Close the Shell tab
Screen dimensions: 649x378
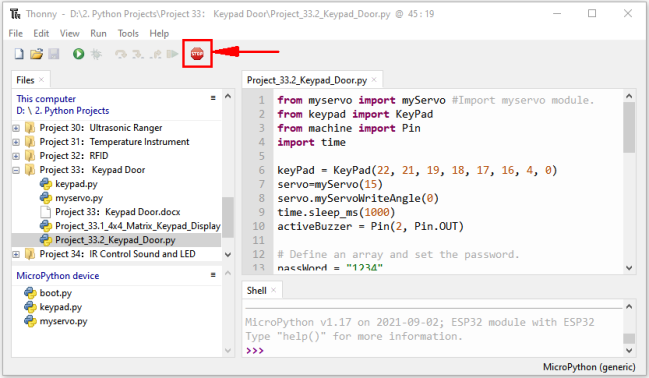tap(273, 290)
